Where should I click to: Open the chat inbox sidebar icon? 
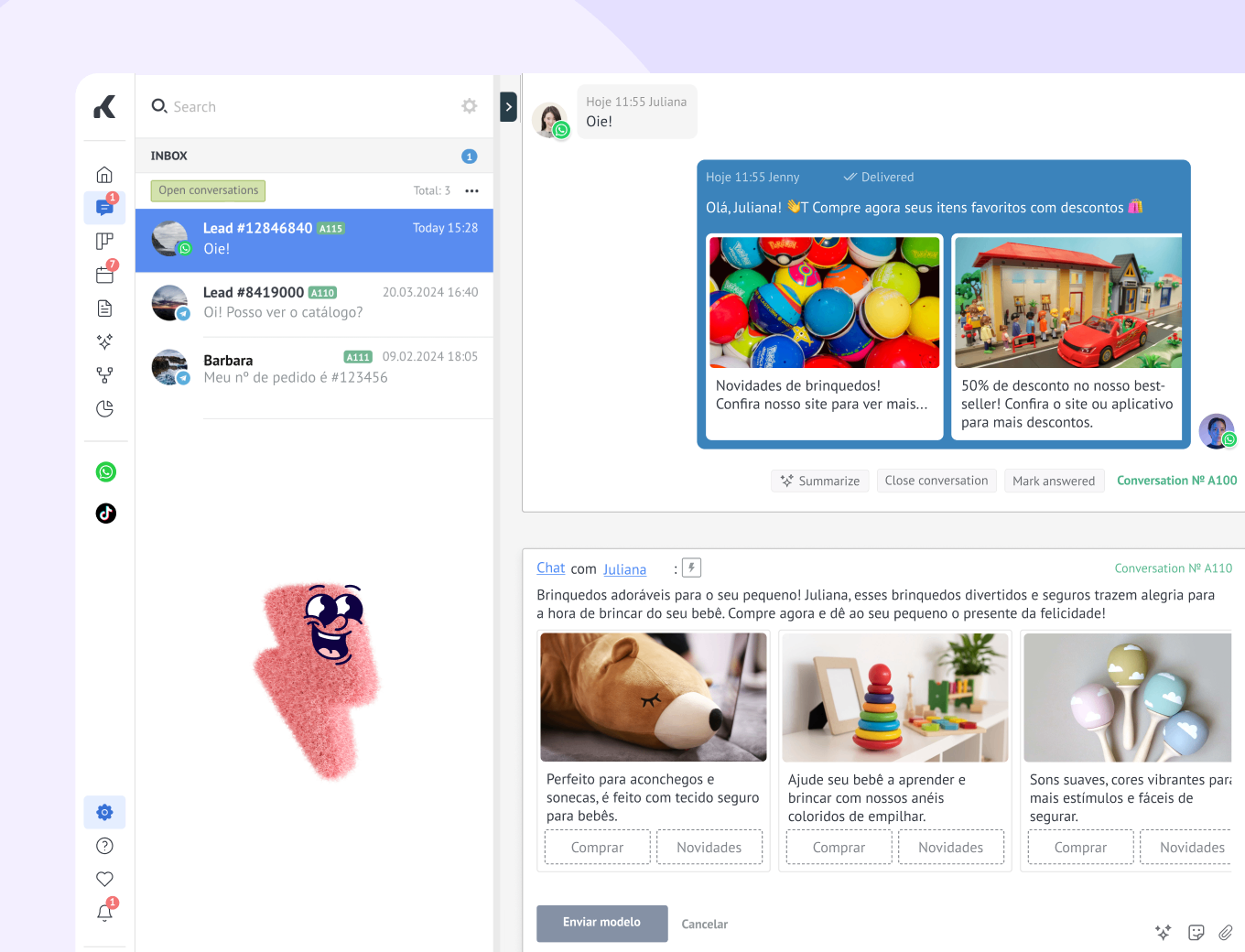104,208
